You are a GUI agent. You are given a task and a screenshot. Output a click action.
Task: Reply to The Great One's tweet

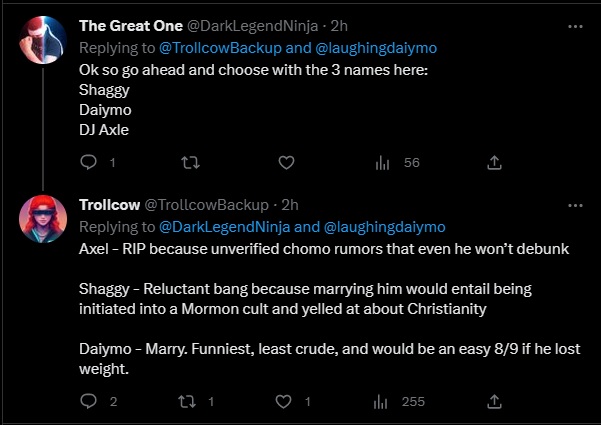pyautogui.click(x=88, y=163)
